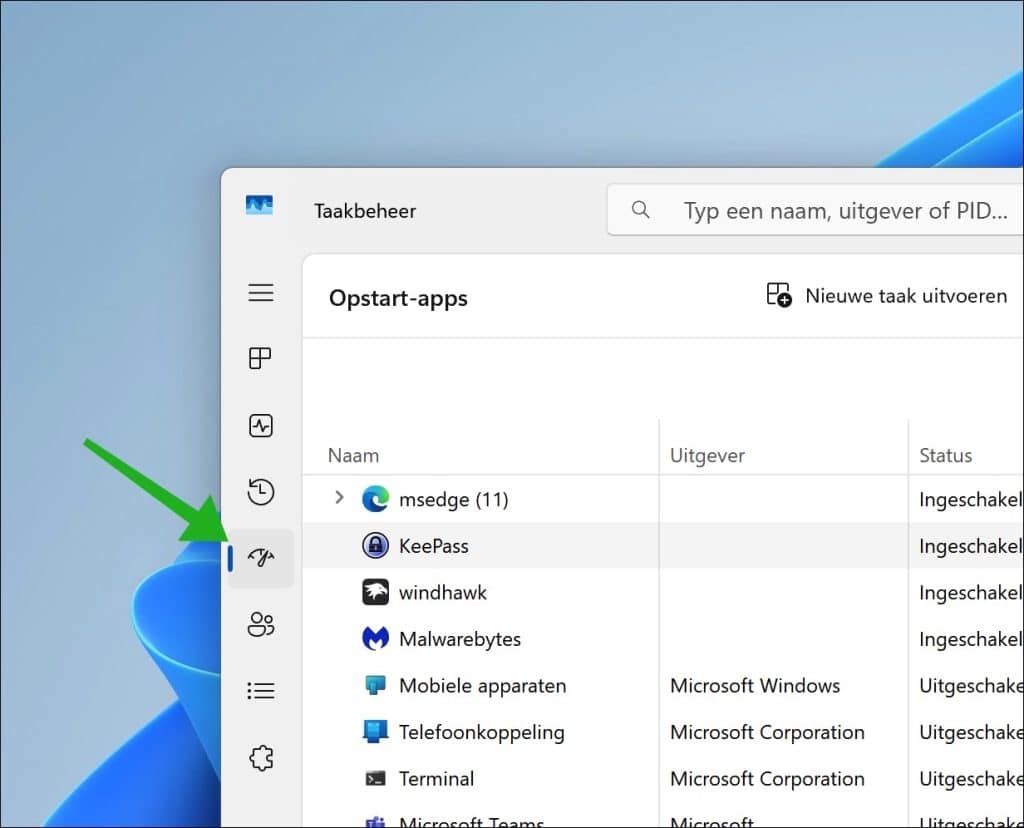Click the Uitgever column header

pos(707,455)
